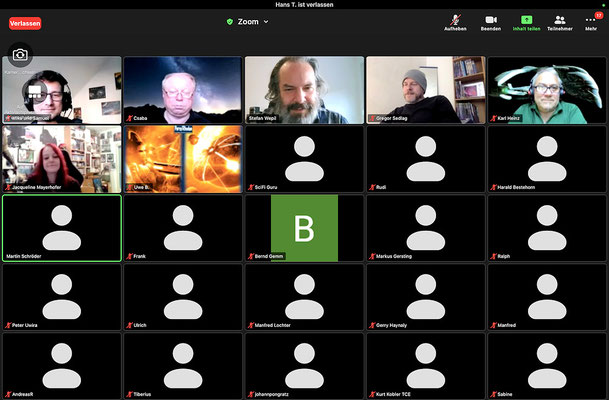This screenshot has height=400, width=609.
Task: Click AndreasR's avatar placeholder
Action: pyautogui.click(x=62, y=366)
